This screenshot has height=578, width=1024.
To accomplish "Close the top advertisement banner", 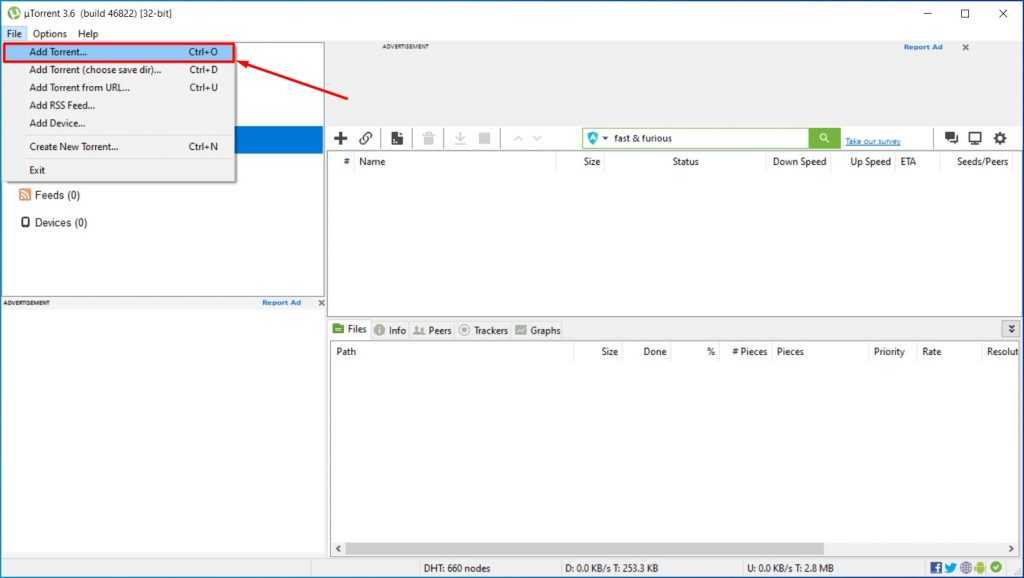I will pyautogui.click(x=965, y=47).
